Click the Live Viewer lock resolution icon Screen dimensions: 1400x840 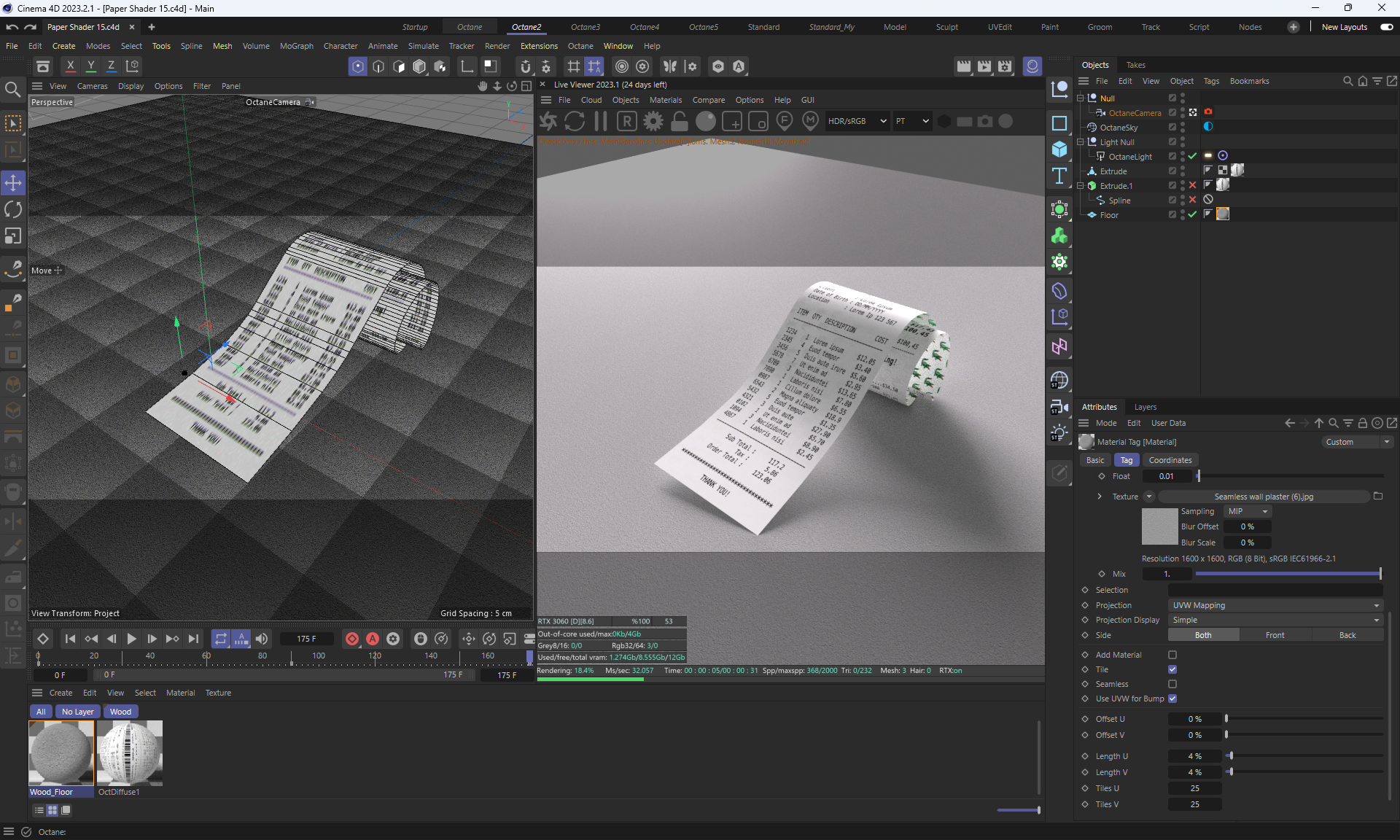[x=679, y=121]
